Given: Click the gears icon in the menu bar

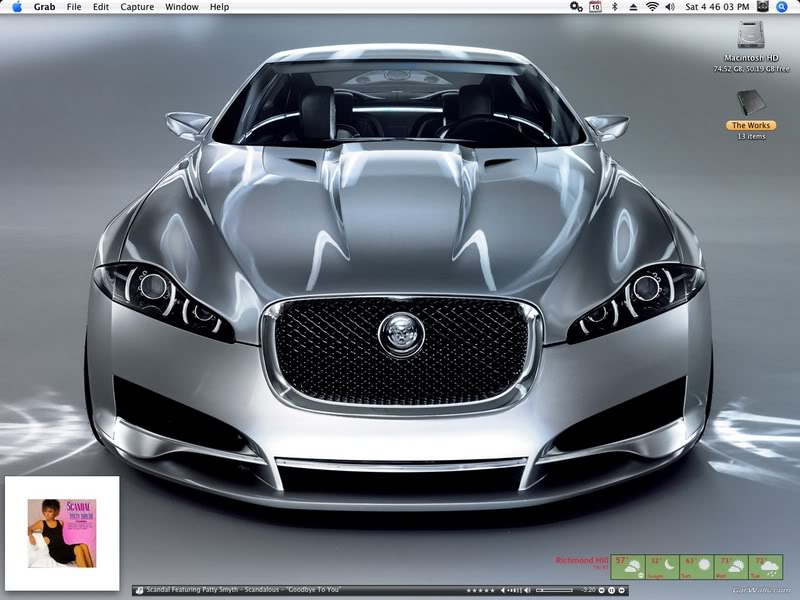Looking at the screenshot, I should click(x=576, y=7).
